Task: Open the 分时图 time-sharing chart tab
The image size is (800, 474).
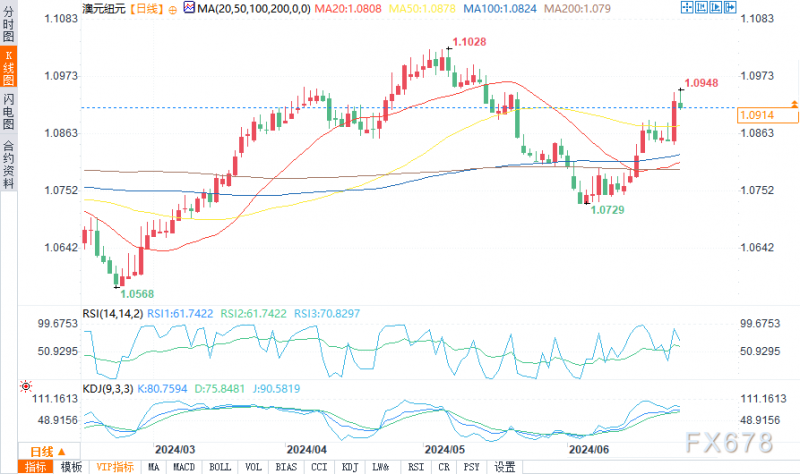Action: click(x=8, y=23)
